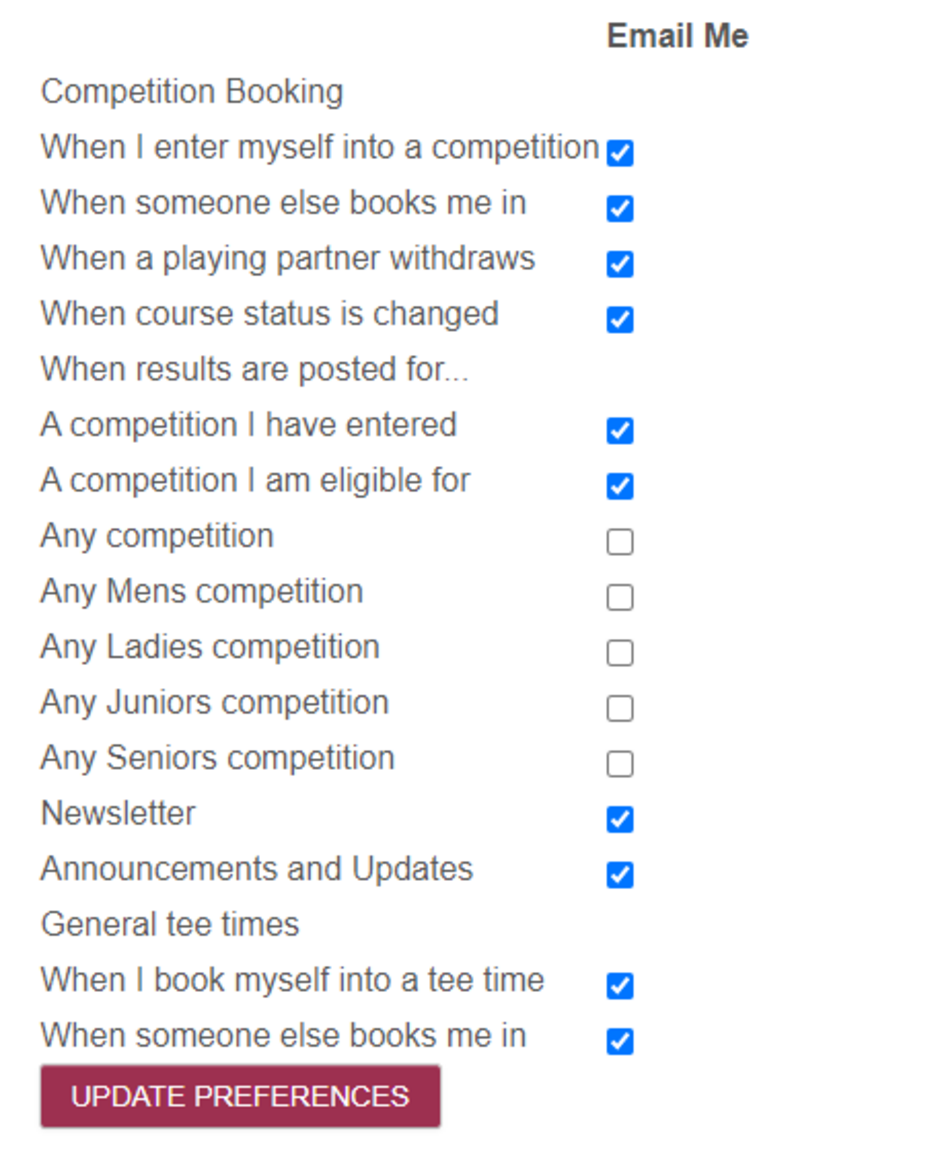Uncheck 'A competition I am eligible for'
Image resolution: width=940 pixels, height=1166 pixels.
620,486
